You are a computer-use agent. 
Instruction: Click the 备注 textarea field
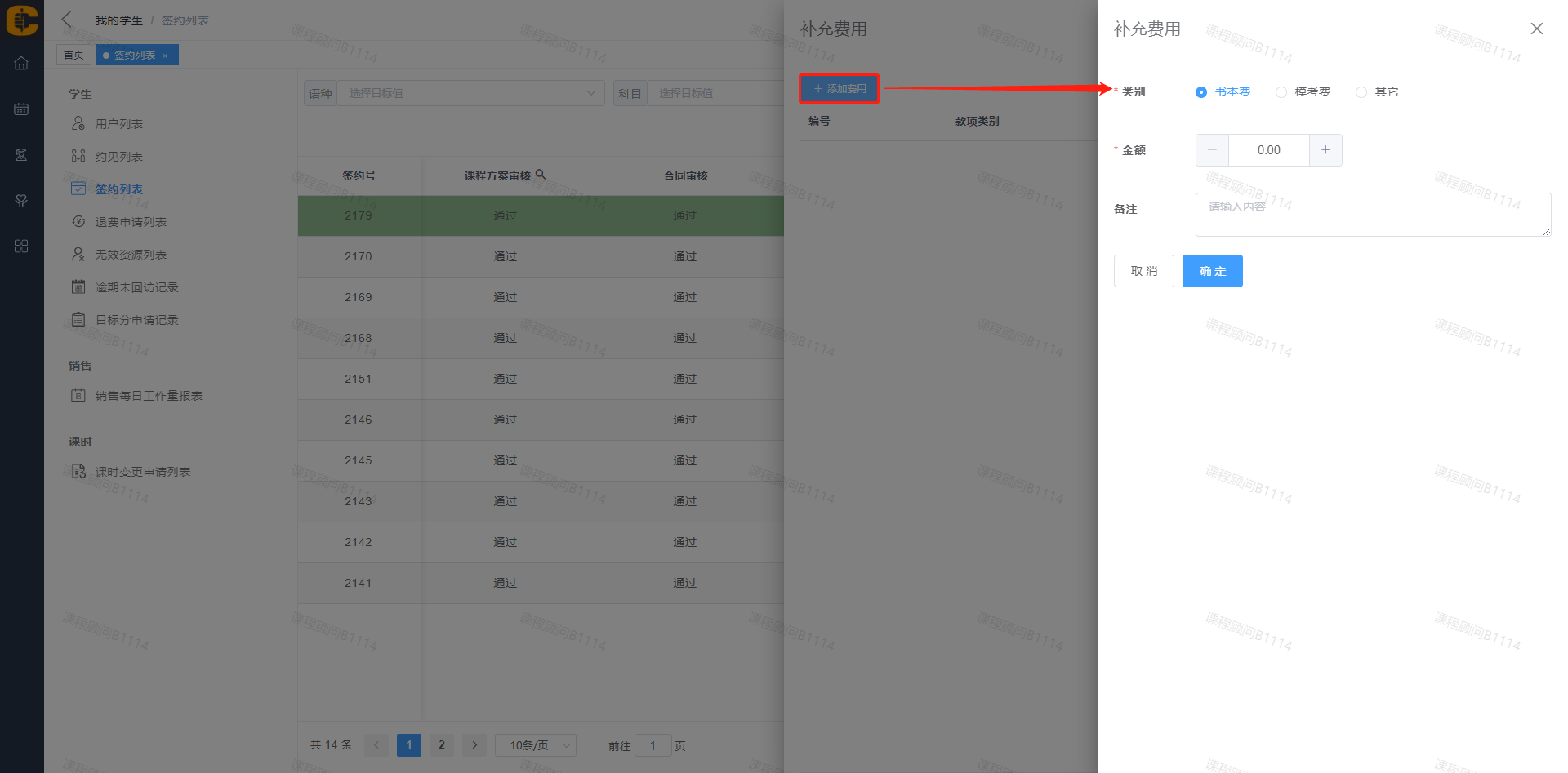(1372, 215)
